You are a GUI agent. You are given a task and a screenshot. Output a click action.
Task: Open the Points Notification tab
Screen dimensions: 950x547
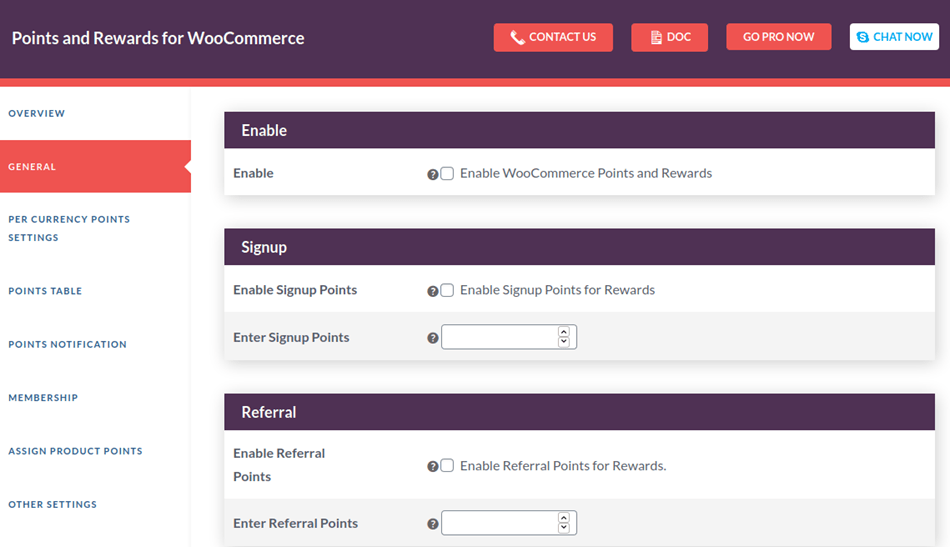(x=67, y=344)
